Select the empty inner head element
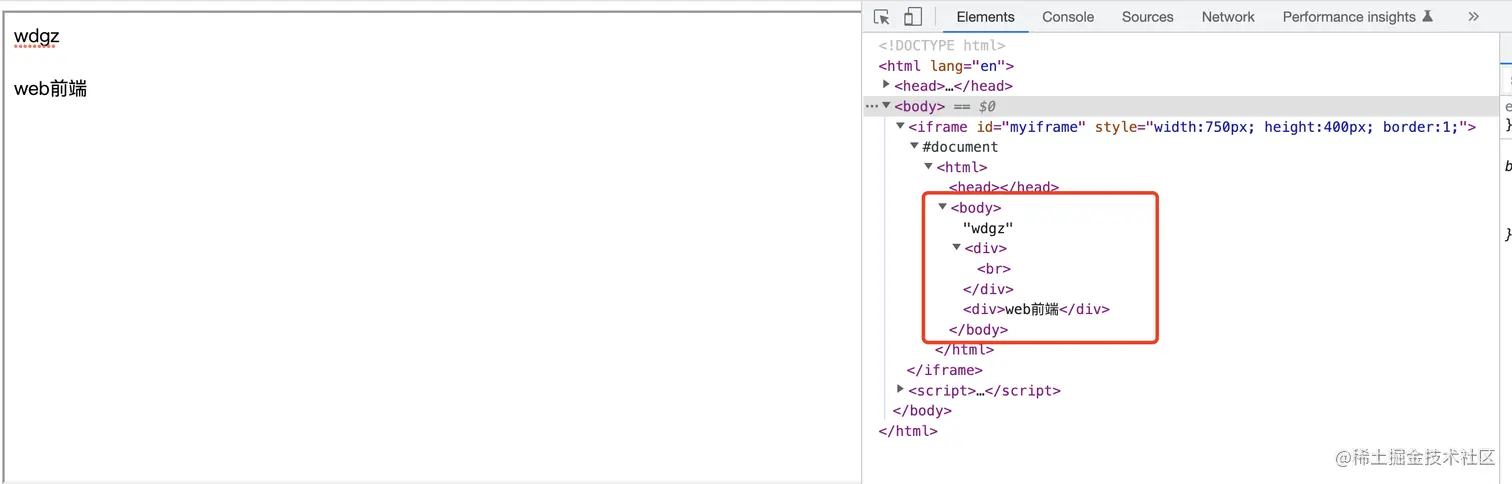 point(1004,187)
